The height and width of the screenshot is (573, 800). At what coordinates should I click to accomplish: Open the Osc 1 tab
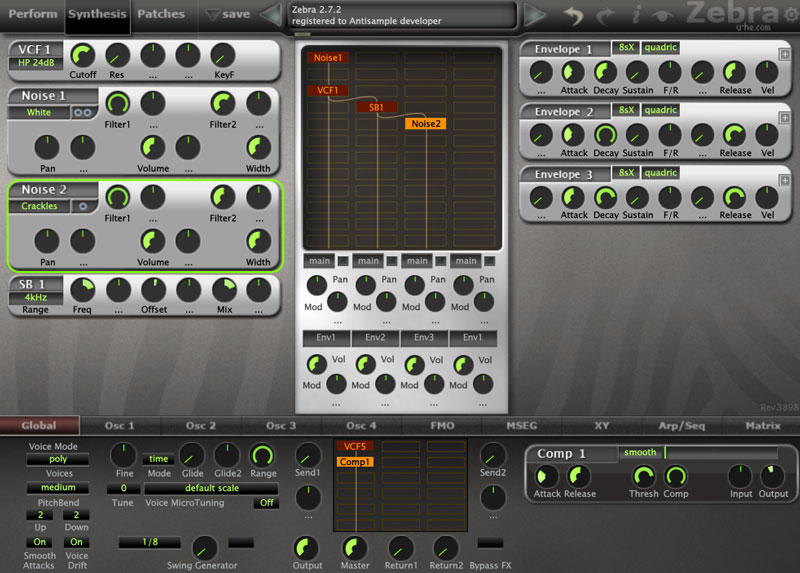click(x=119, y=426)
